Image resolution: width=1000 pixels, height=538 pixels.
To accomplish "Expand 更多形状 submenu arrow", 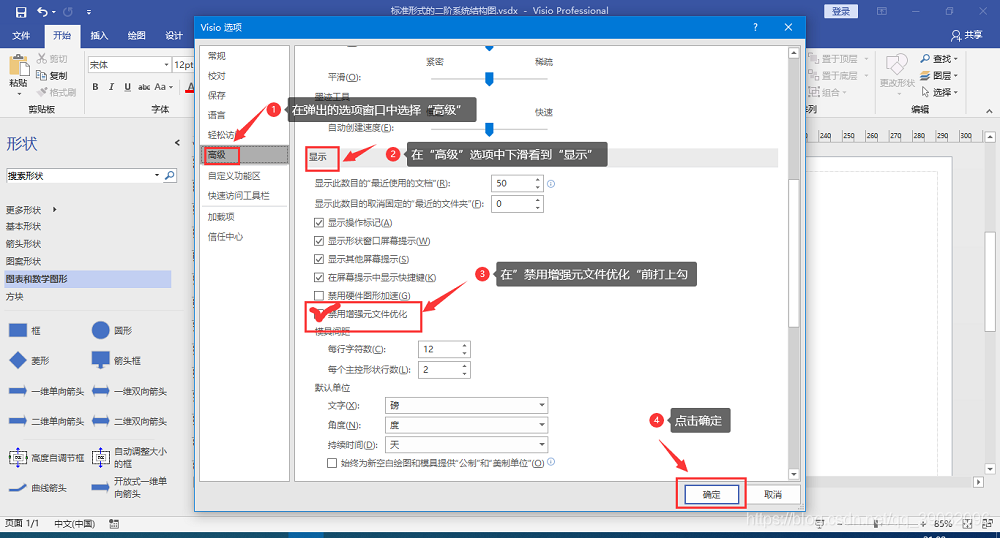I will click(x=55, y=209).
